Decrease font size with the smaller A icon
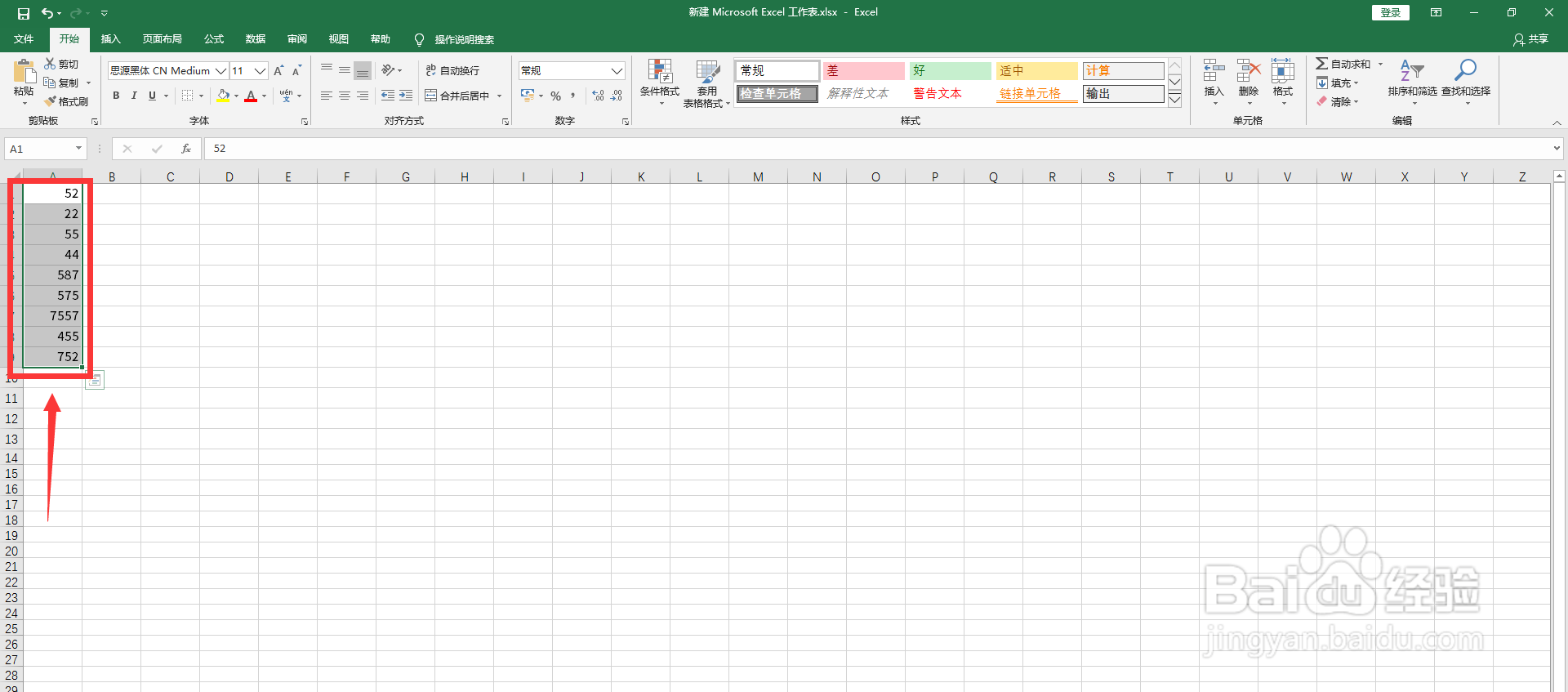This screenshot has height=692, width=1568. tap(297, 71)
